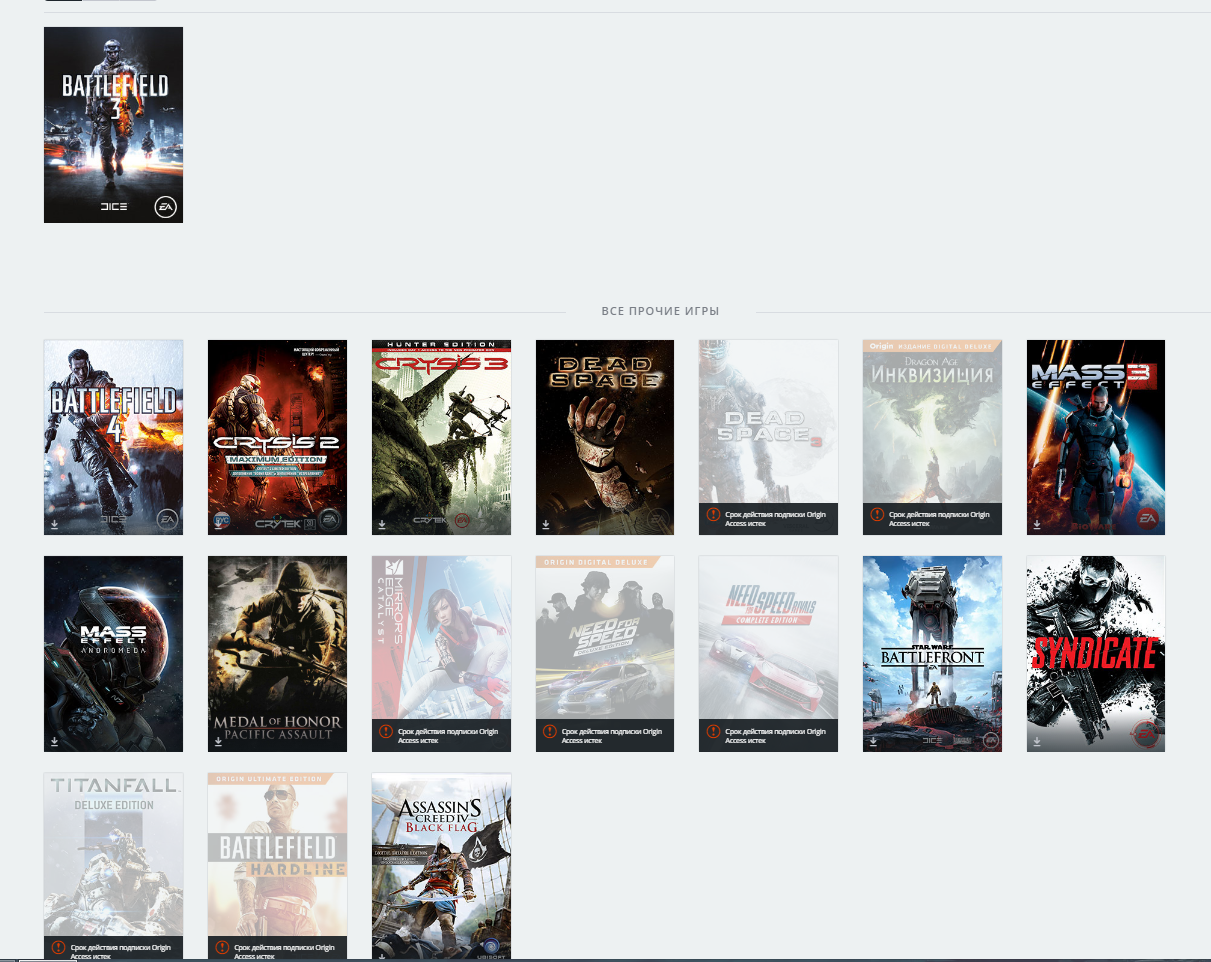1211x962 pixels.
Task: Click the warning icon on Titanfall Deluxe Edition
Action: coord(58,948)
